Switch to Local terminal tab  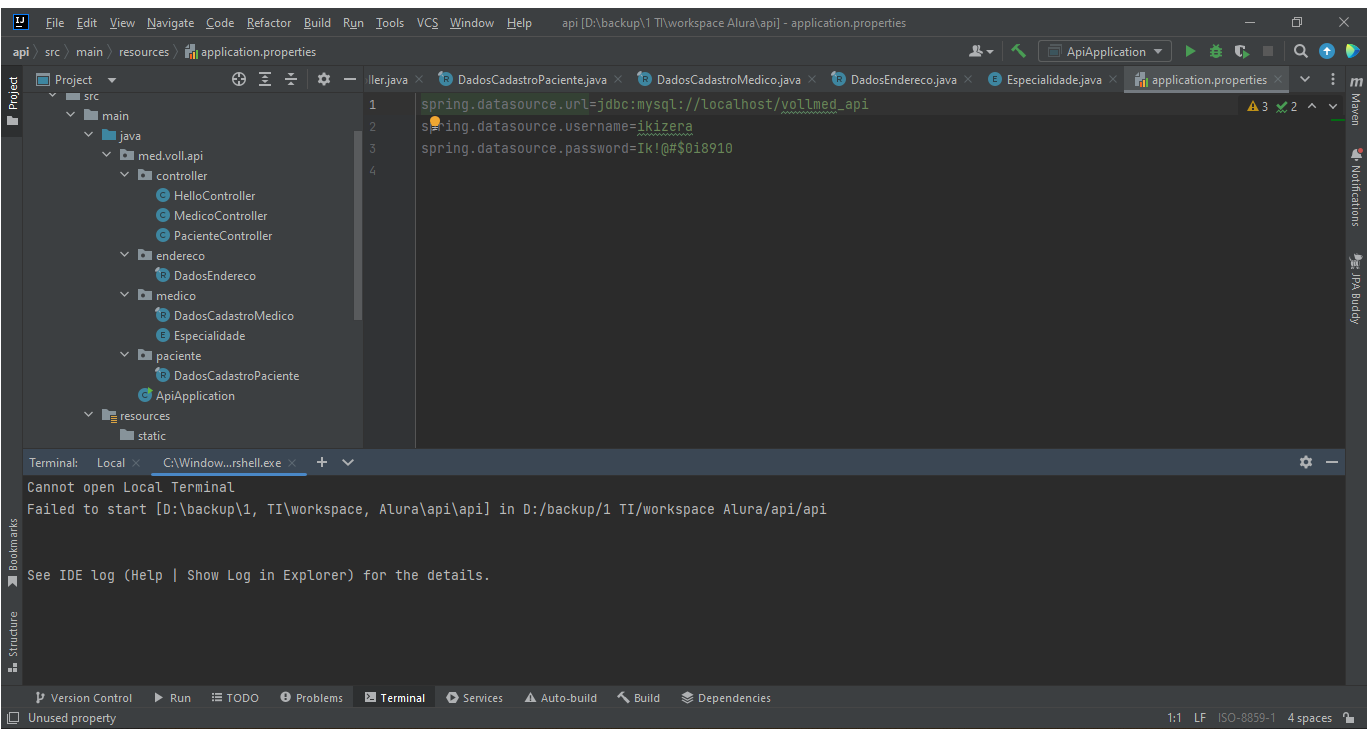(x=111, y=462)
